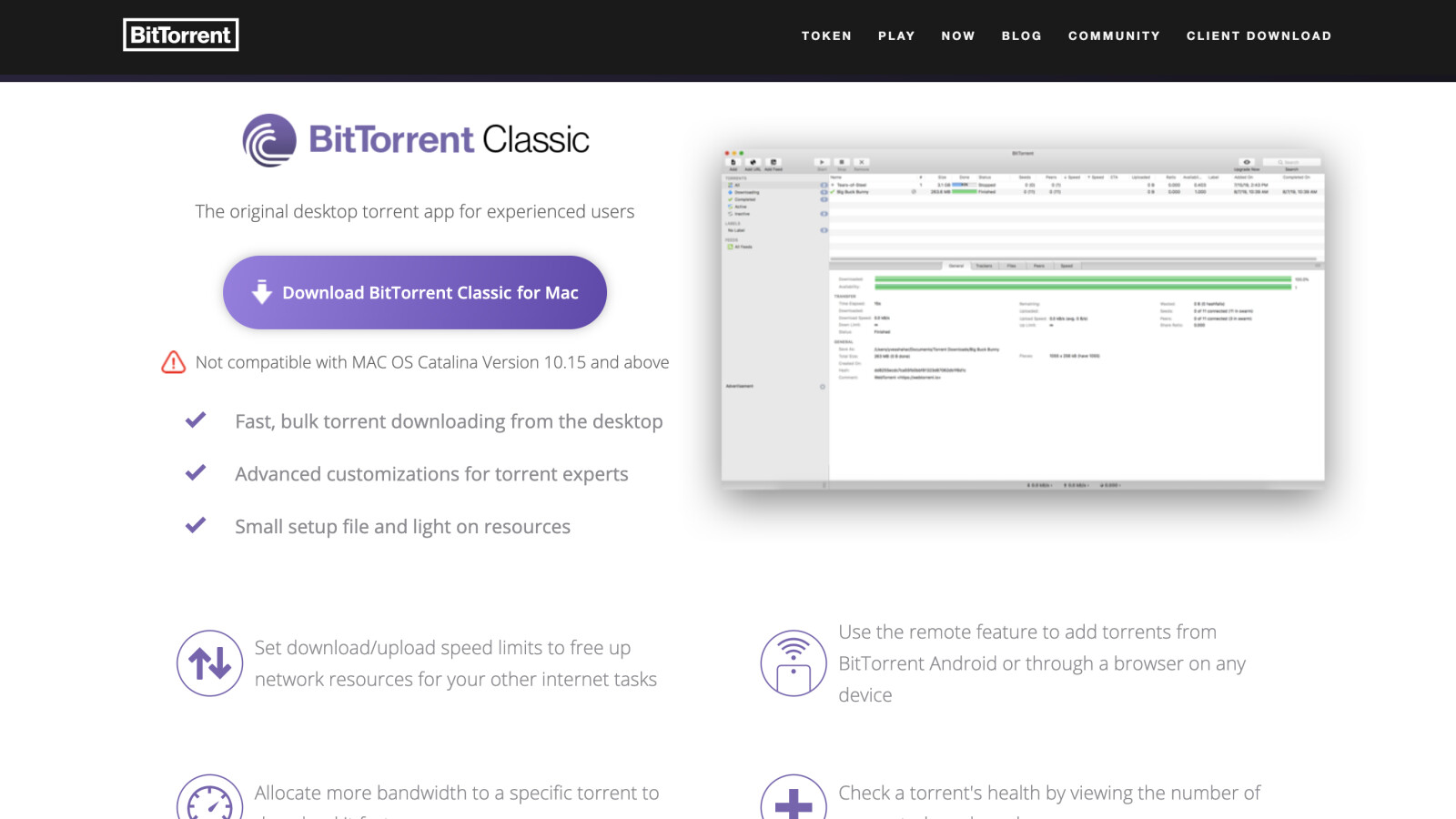The width and height of the screenshot is (1456, 819).
Task: Click checkmark beside 'Small setup file and light on resources'
Action: pyautogui.click(x=196, y=526)
